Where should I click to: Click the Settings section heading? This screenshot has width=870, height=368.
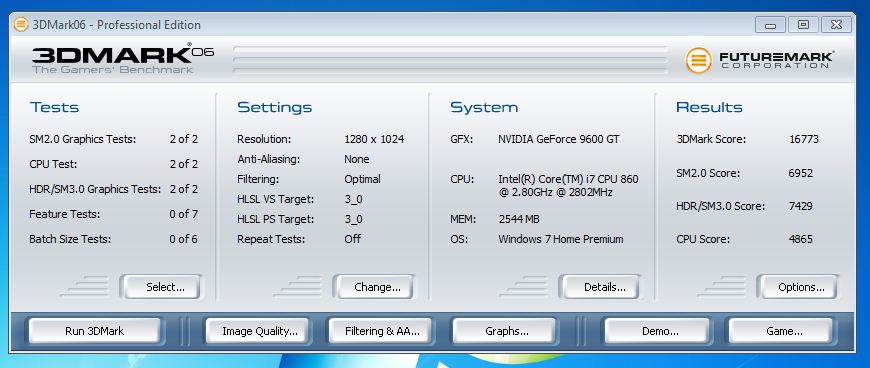[x=275, y=107]
